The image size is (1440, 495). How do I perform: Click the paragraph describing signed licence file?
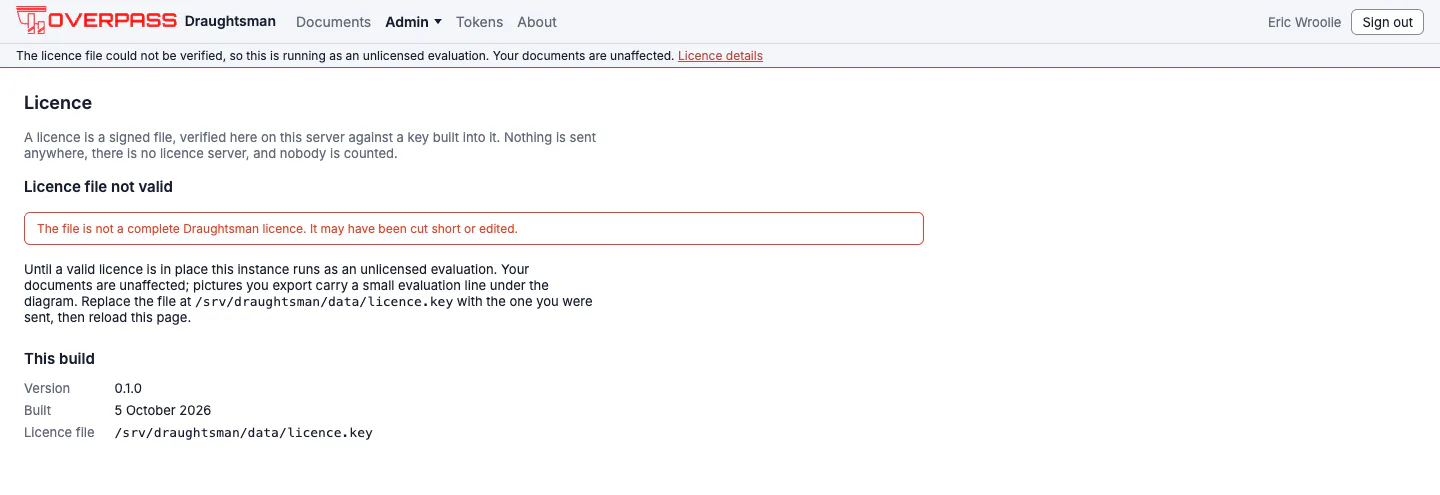[x=310, y=145]
